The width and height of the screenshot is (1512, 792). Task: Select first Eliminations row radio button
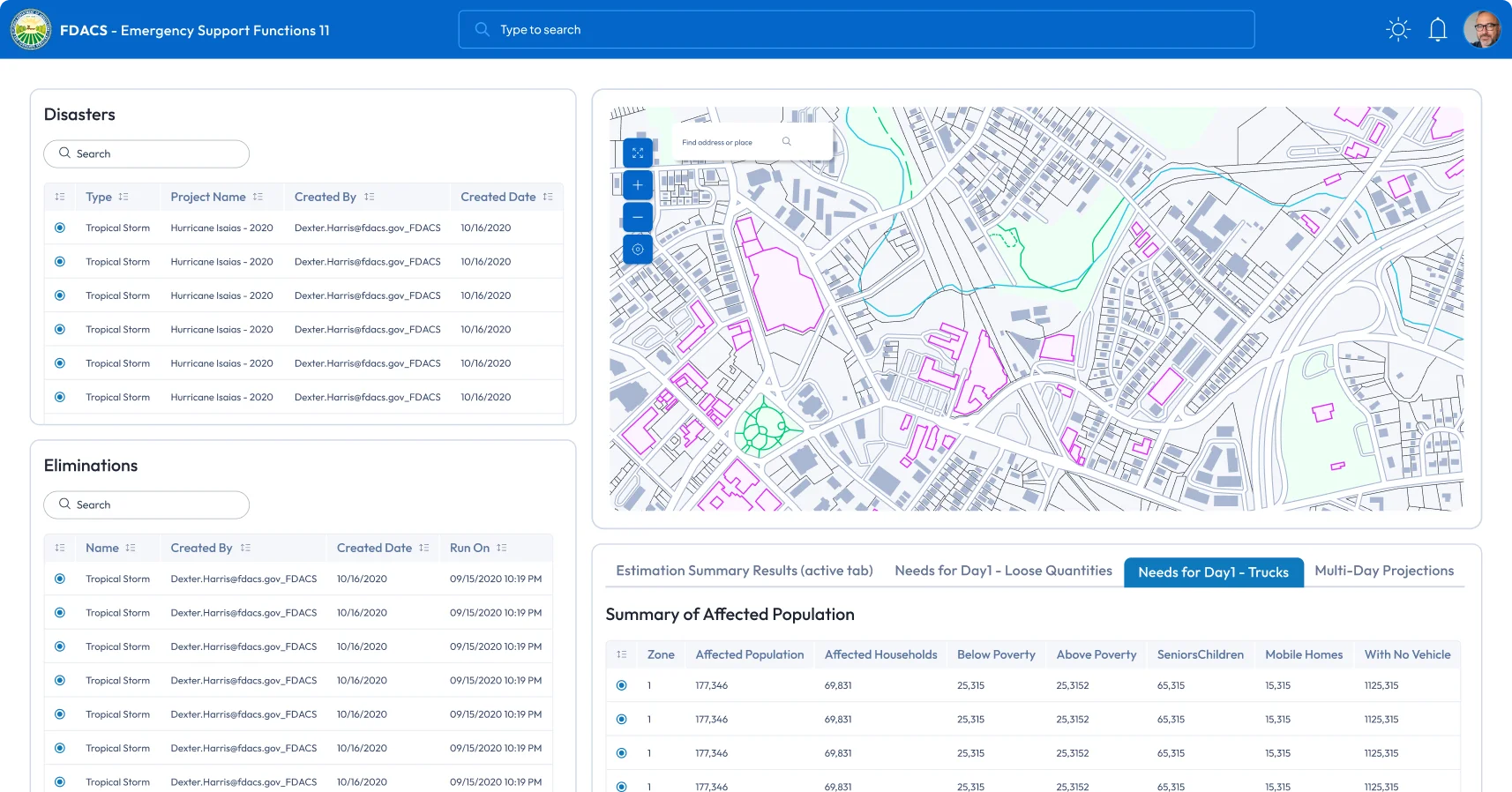[x=60, y=579]
